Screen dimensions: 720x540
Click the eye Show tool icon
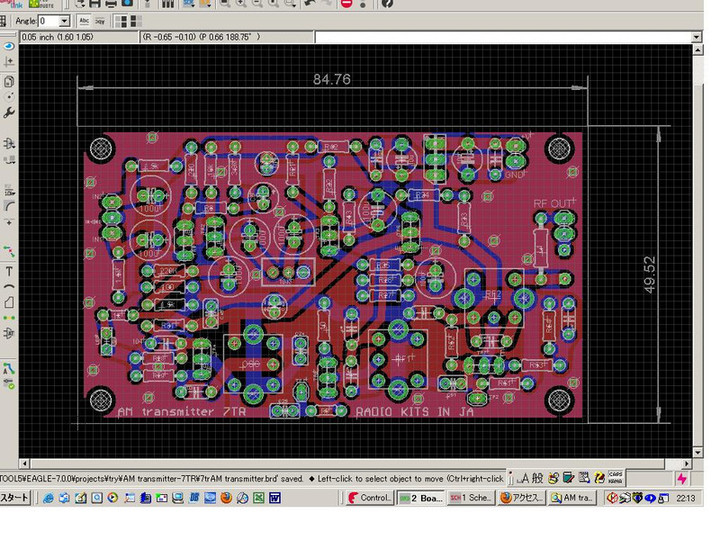(x=9, y=45)
